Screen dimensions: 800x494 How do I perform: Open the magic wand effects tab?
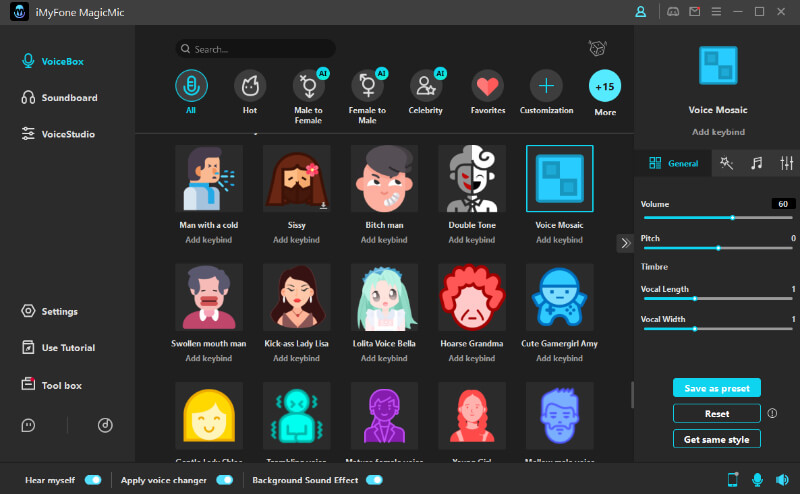point(727,163)
